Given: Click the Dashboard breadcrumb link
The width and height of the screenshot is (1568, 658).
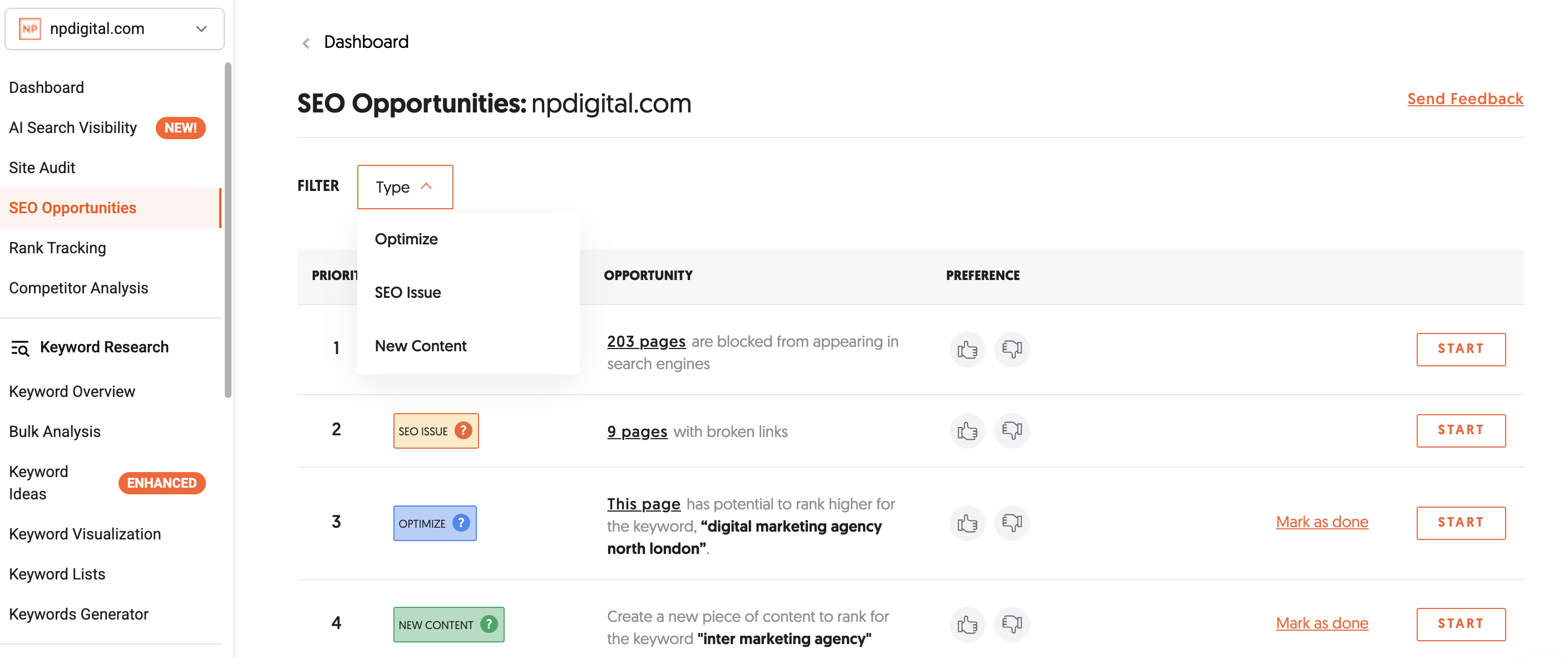Looking at the screenshot, I should (x=366, y=42).
